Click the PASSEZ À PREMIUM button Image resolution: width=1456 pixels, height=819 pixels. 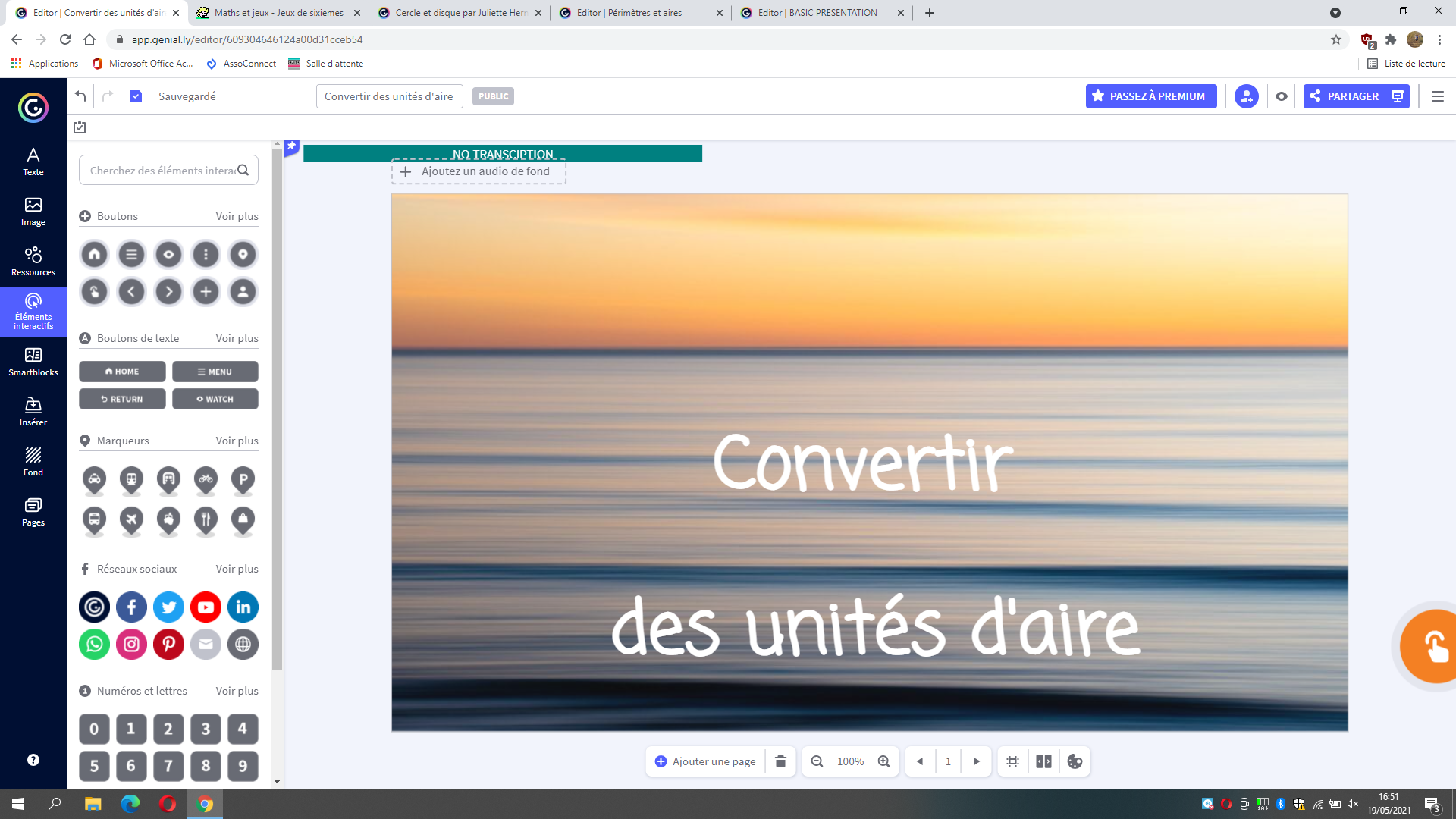[x=1151, y=96]
